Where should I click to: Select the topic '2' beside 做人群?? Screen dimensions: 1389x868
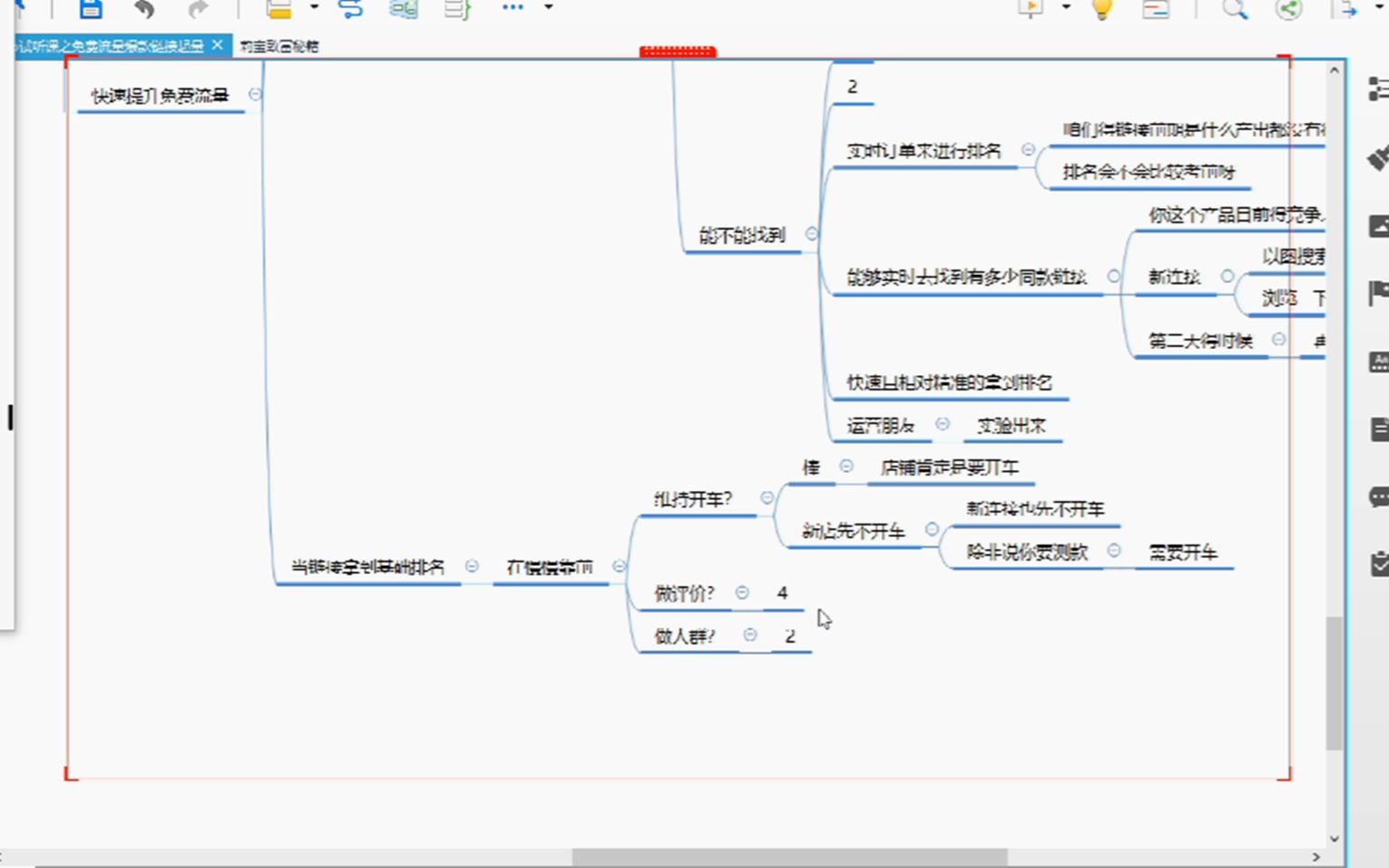[790, 637]
